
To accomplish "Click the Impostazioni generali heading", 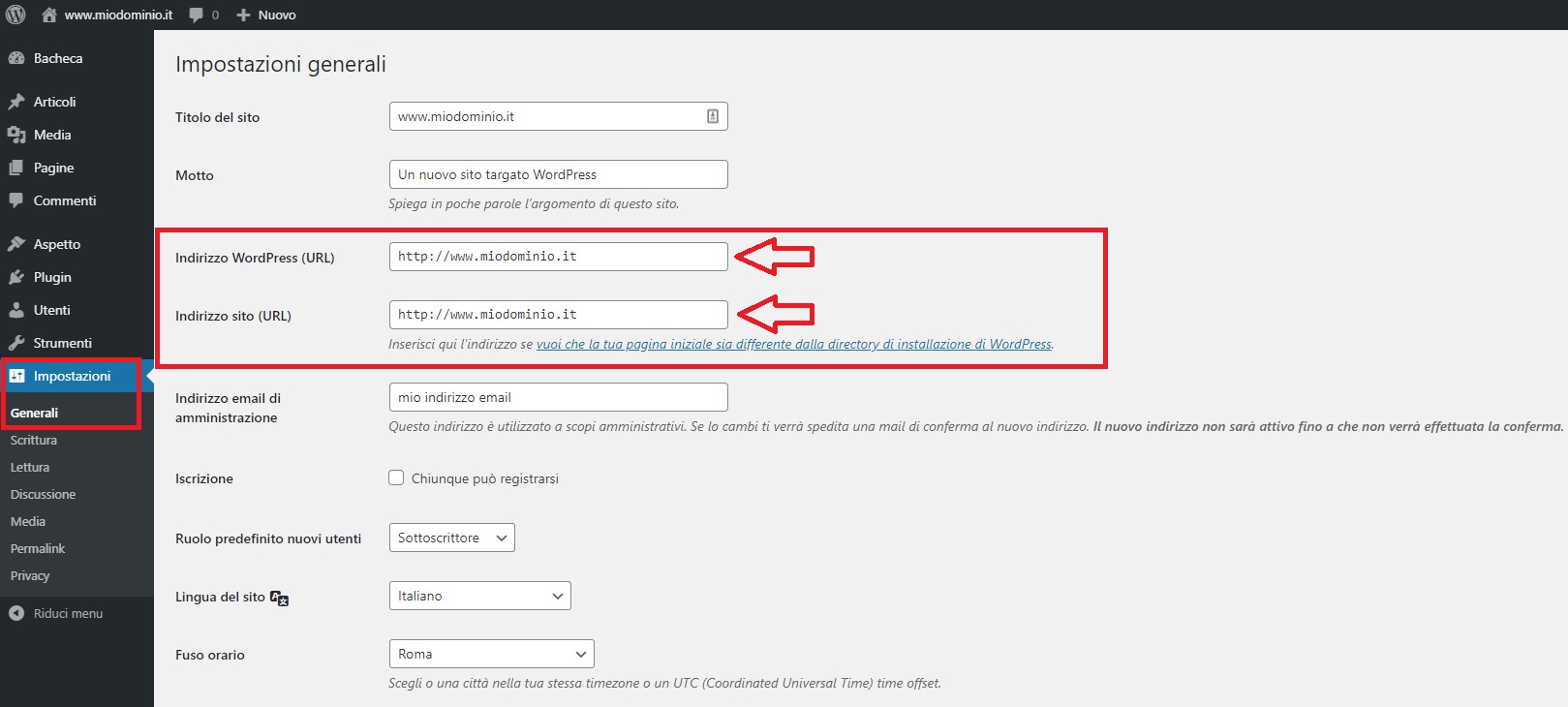I will click(x=281, y=64).
